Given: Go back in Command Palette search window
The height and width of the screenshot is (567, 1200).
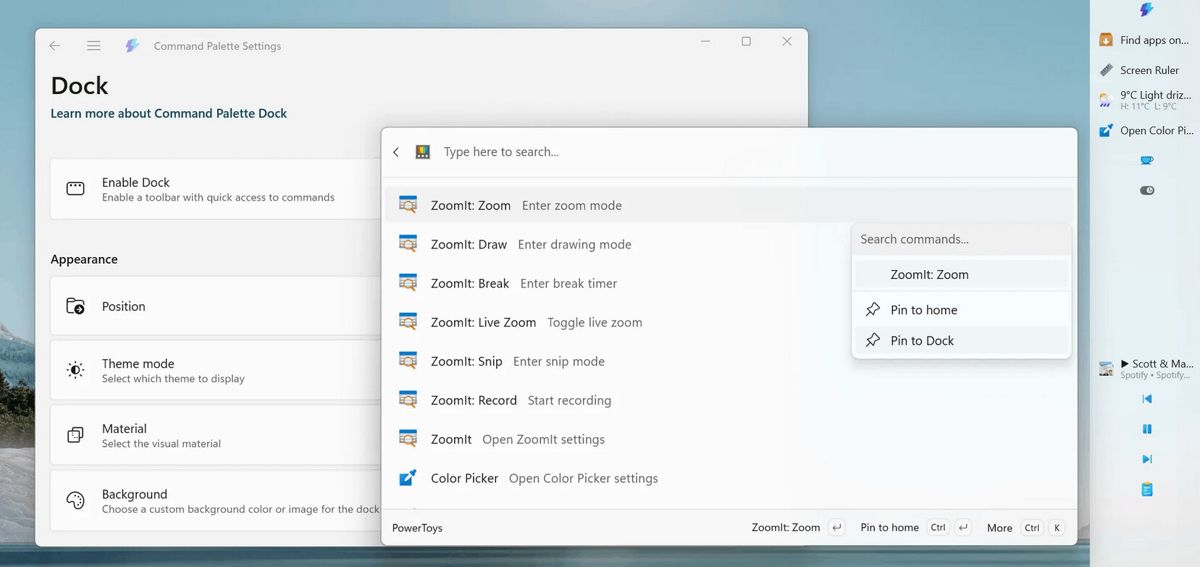Looking at the screenshot, I should tap(396, 152).
